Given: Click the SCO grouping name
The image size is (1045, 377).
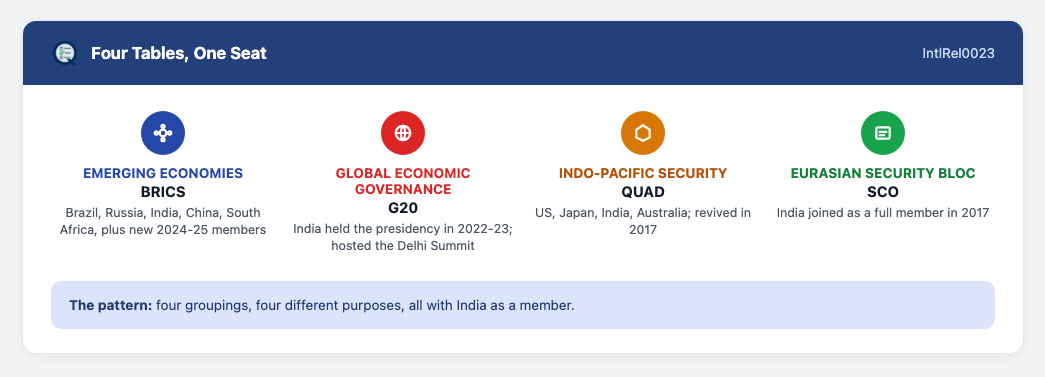Looking at the screenshot, I should coord(883,192).
